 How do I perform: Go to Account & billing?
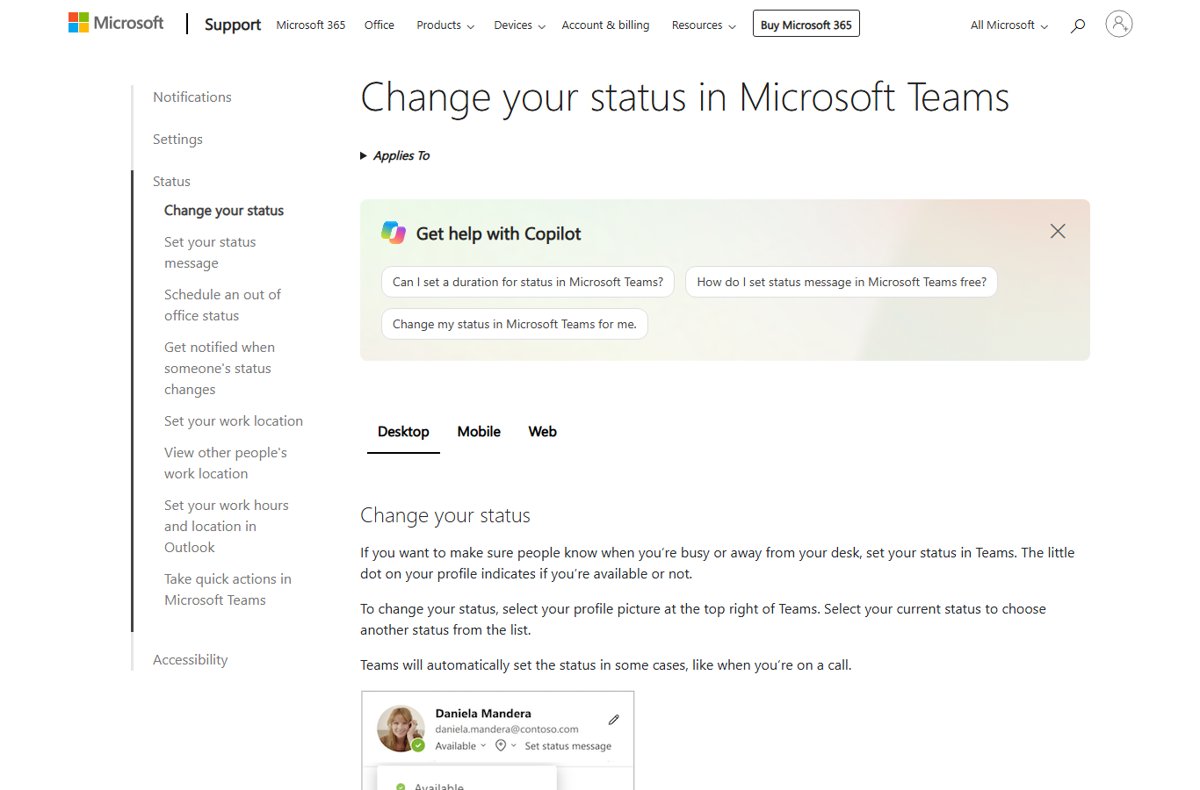[x=605, y=25]
